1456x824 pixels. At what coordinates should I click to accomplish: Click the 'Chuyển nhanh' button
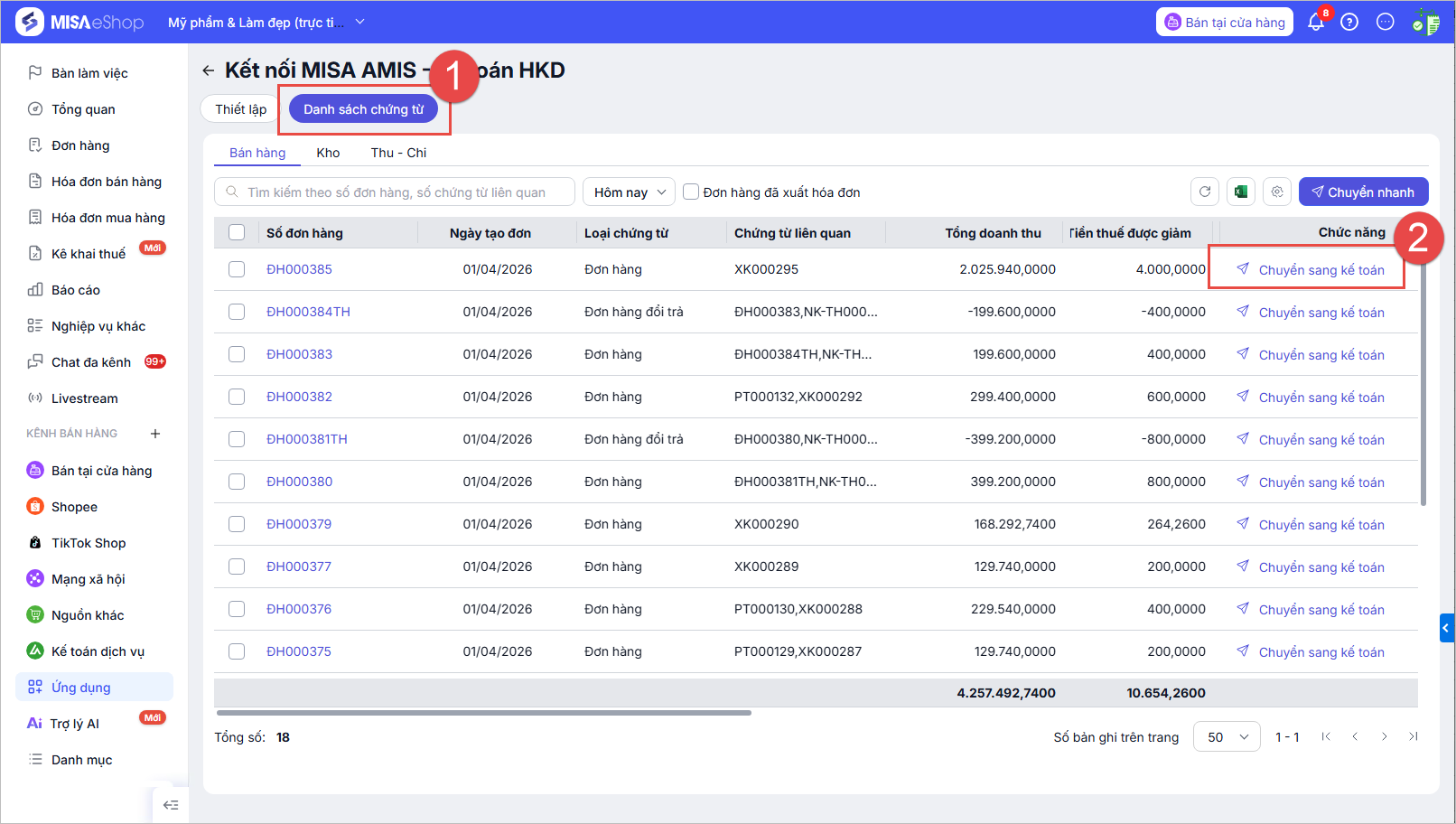[1363, 192]
